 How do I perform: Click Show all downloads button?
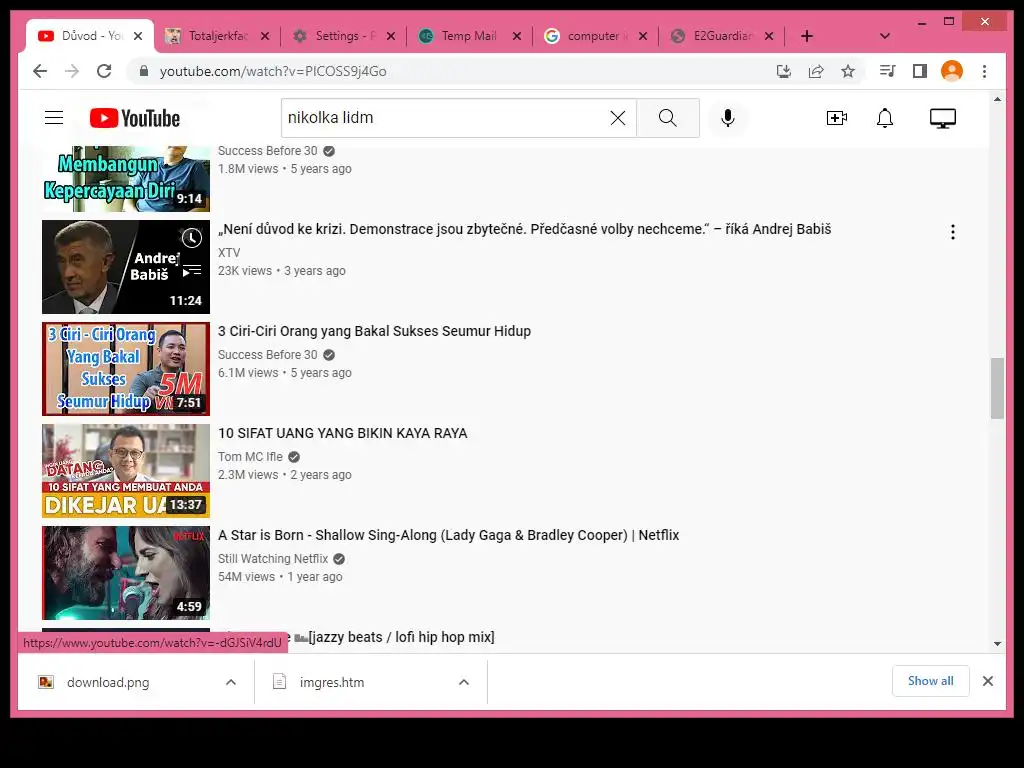930,681
